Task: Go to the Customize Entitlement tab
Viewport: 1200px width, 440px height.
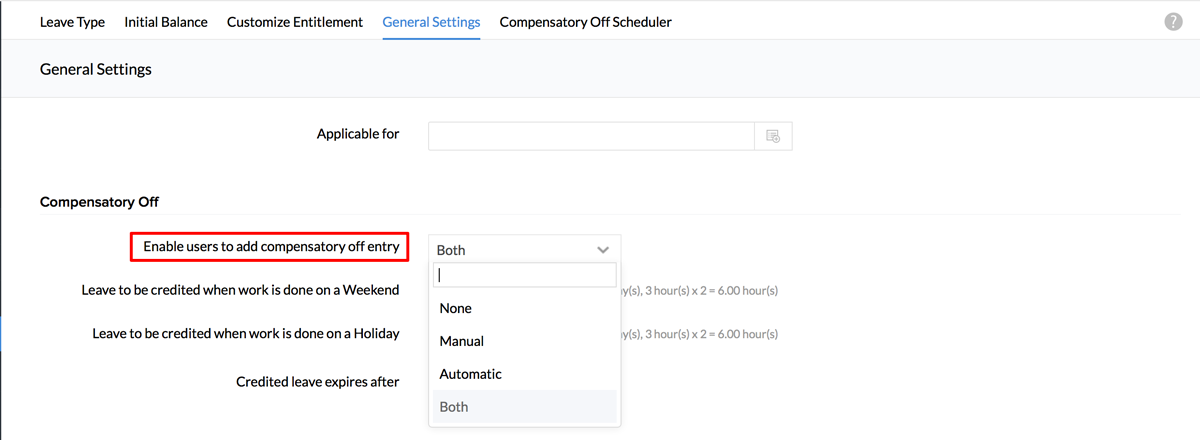Action: (295, 22)
